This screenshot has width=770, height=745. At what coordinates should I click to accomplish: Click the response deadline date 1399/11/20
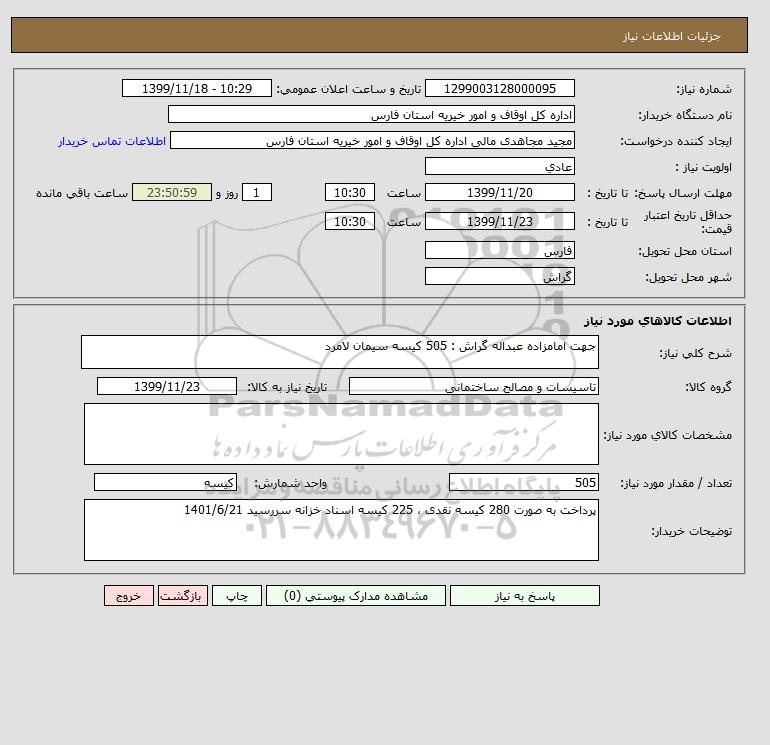499,193
